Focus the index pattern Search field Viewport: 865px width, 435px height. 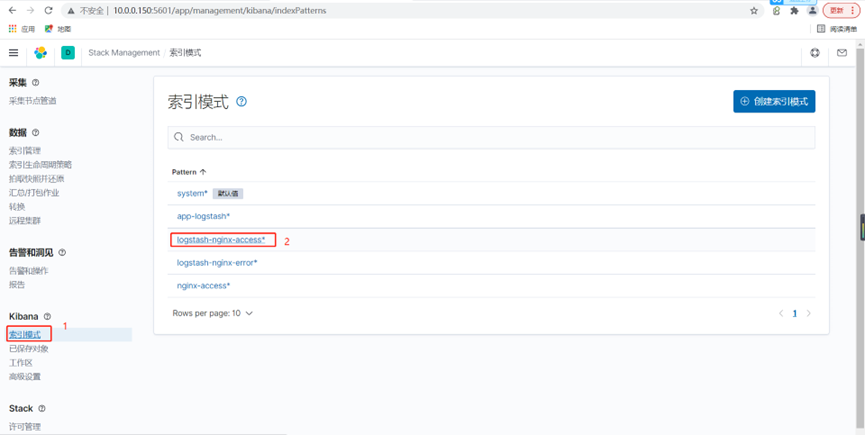click(x=491, y=137)
